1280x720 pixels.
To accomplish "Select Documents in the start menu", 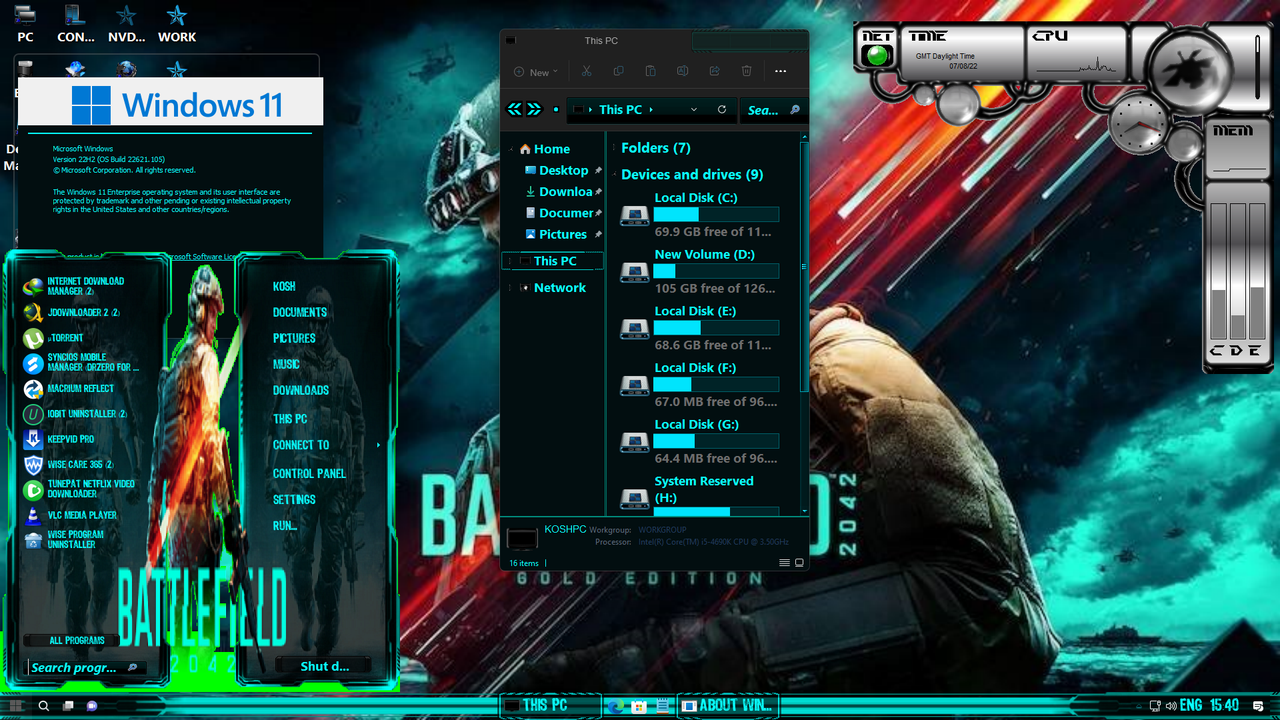I will [x=300, y=312].
